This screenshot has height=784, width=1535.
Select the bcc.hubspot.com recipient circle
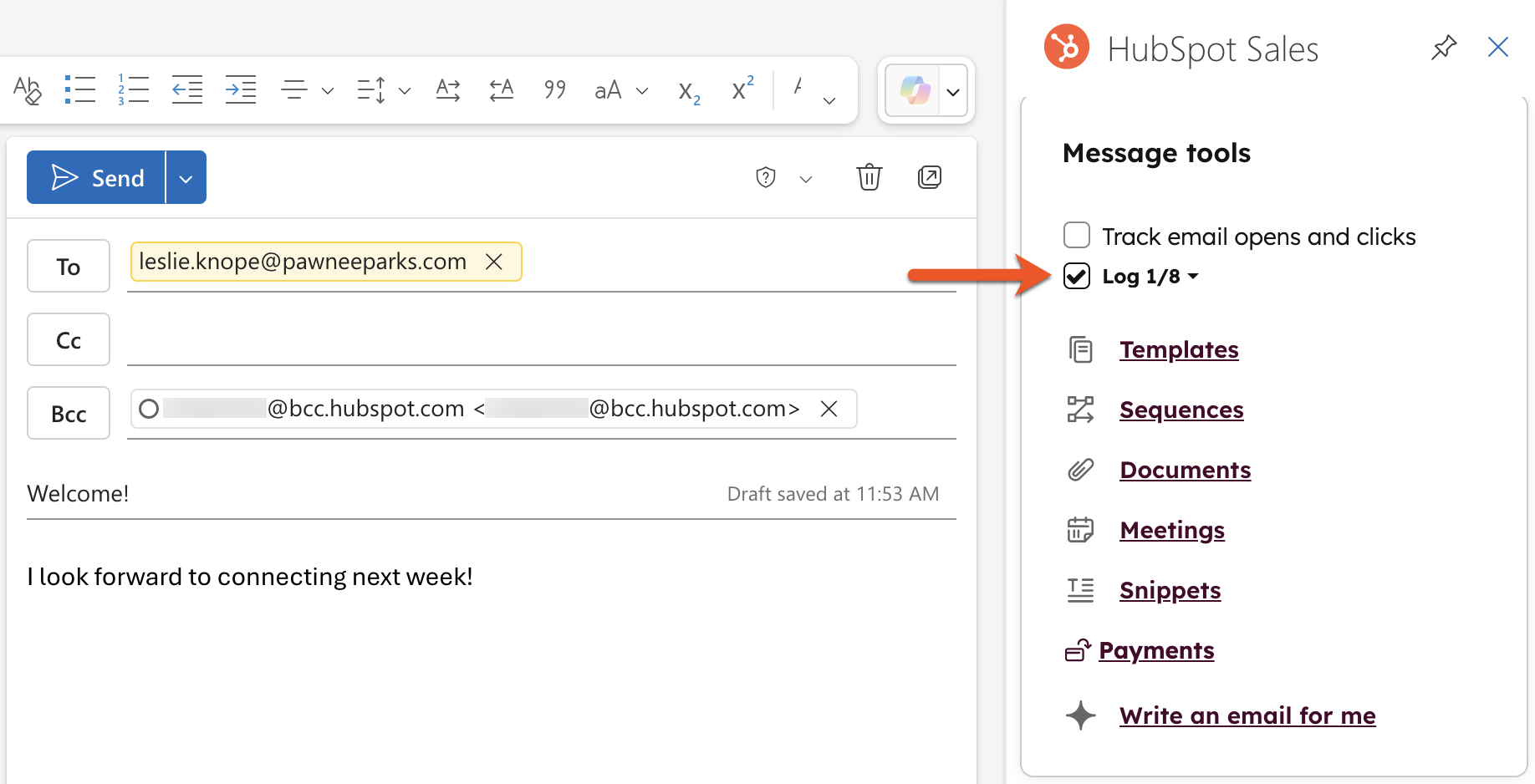coord(149,409)
